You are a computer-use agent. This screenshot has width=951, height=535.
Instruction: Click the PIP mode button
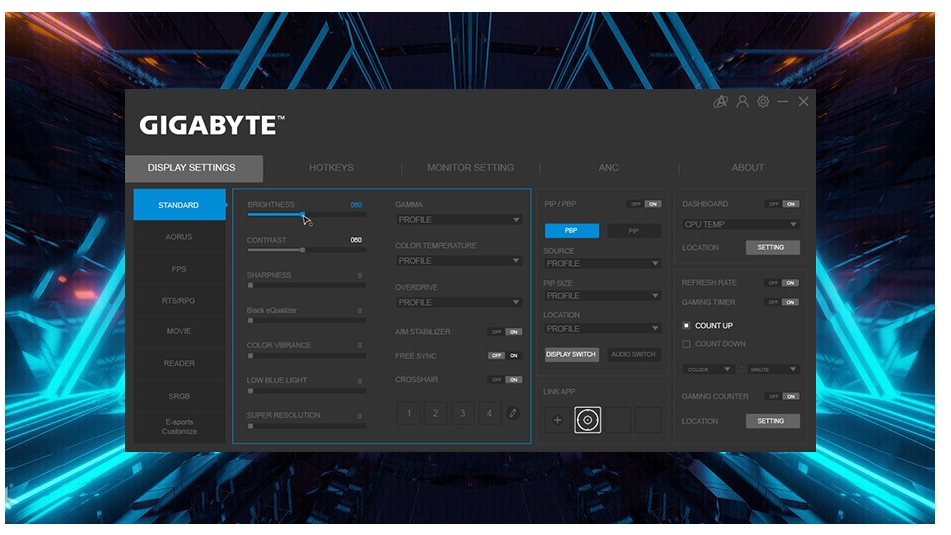click(x=634, y=230)
